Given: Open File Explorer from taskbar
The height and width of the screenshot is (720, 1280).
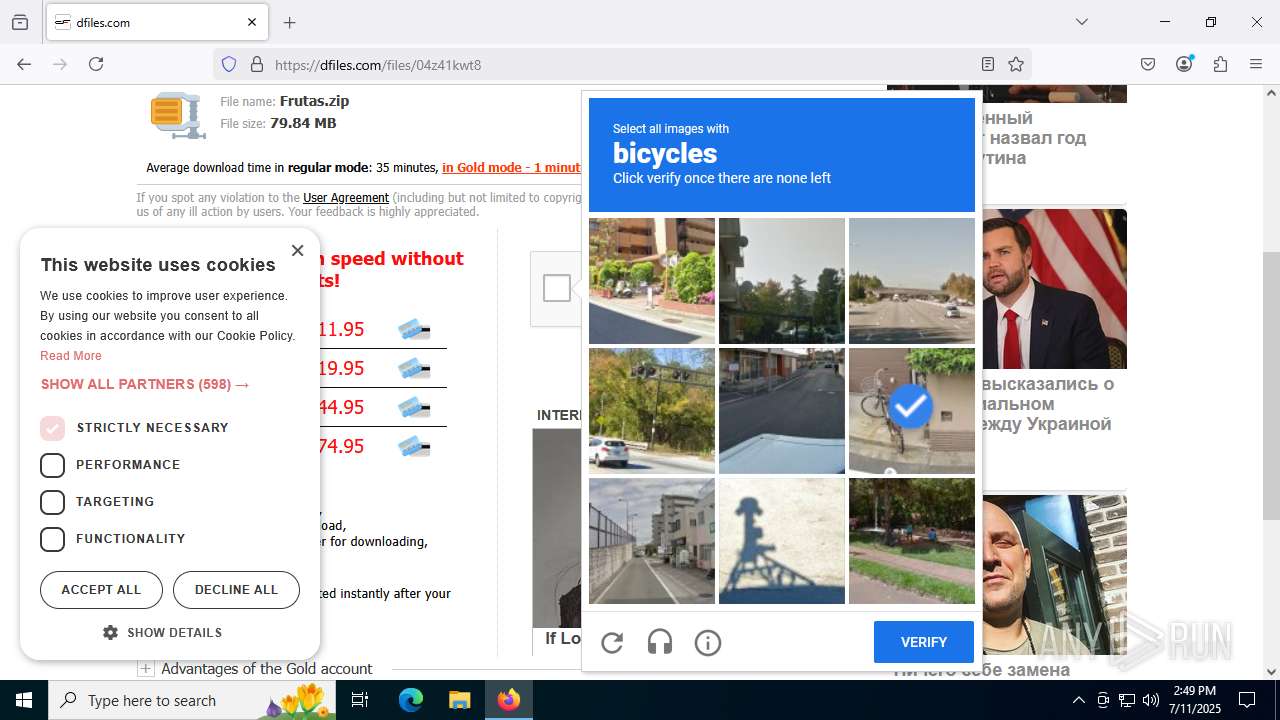Looking at the screenshot, I should (459, 700).
